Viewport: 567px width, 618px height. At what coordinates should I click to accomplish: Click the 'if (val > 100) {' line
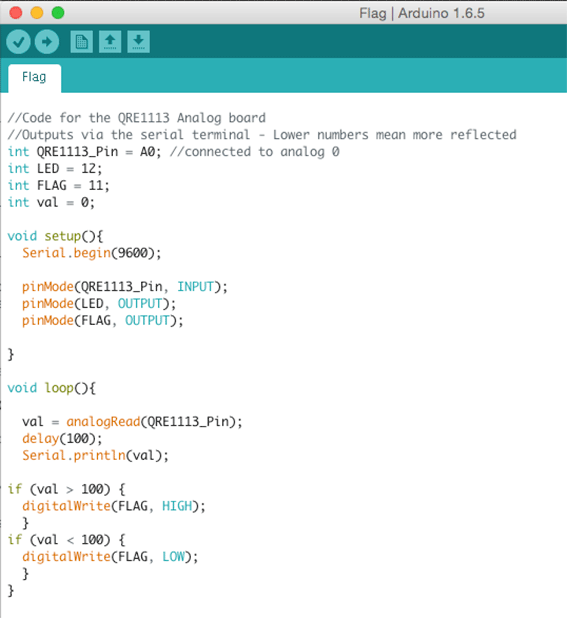click(66, 490)
